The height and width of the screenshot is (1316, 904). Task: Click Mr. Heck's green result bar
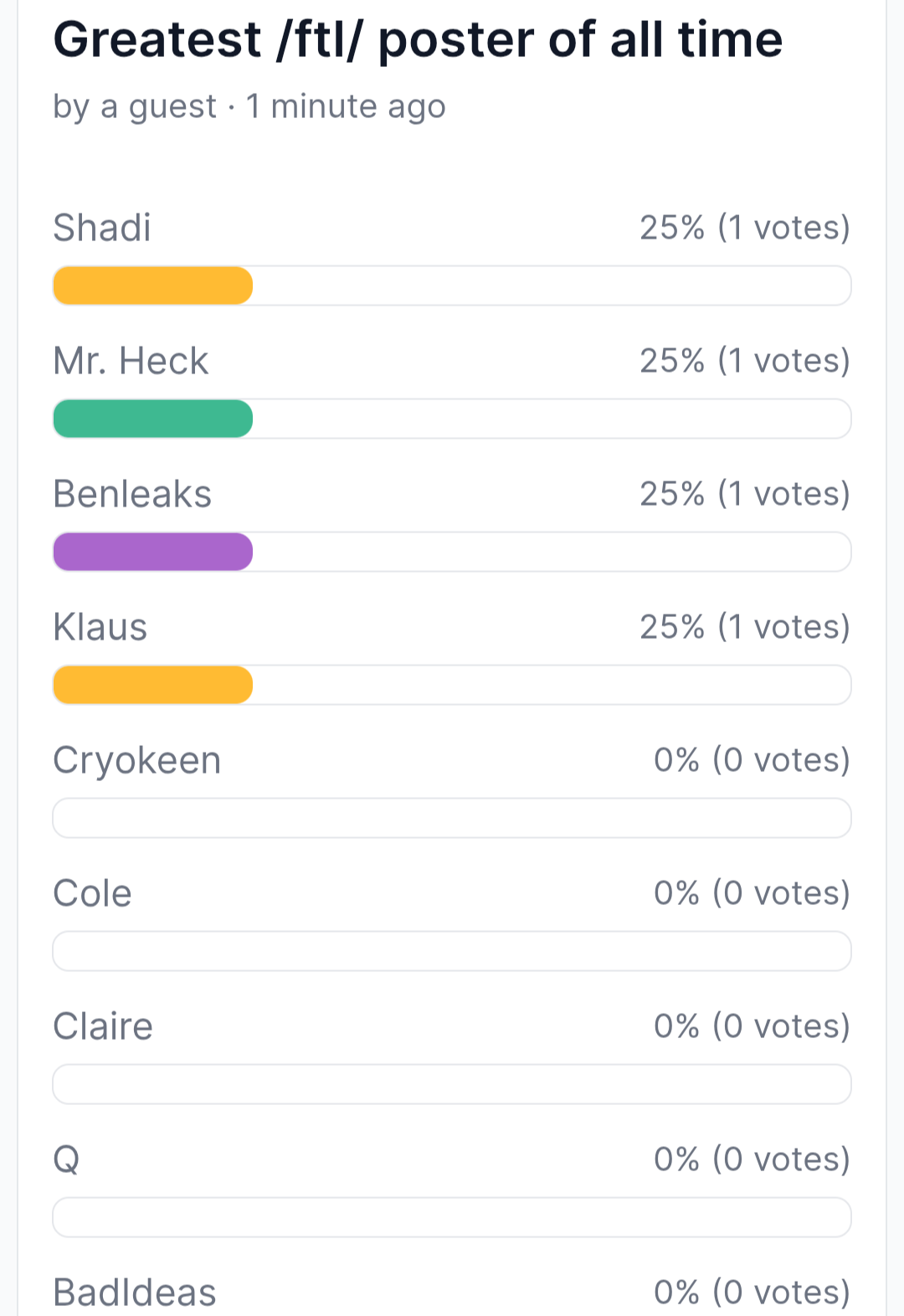click(x=152, y=419)
